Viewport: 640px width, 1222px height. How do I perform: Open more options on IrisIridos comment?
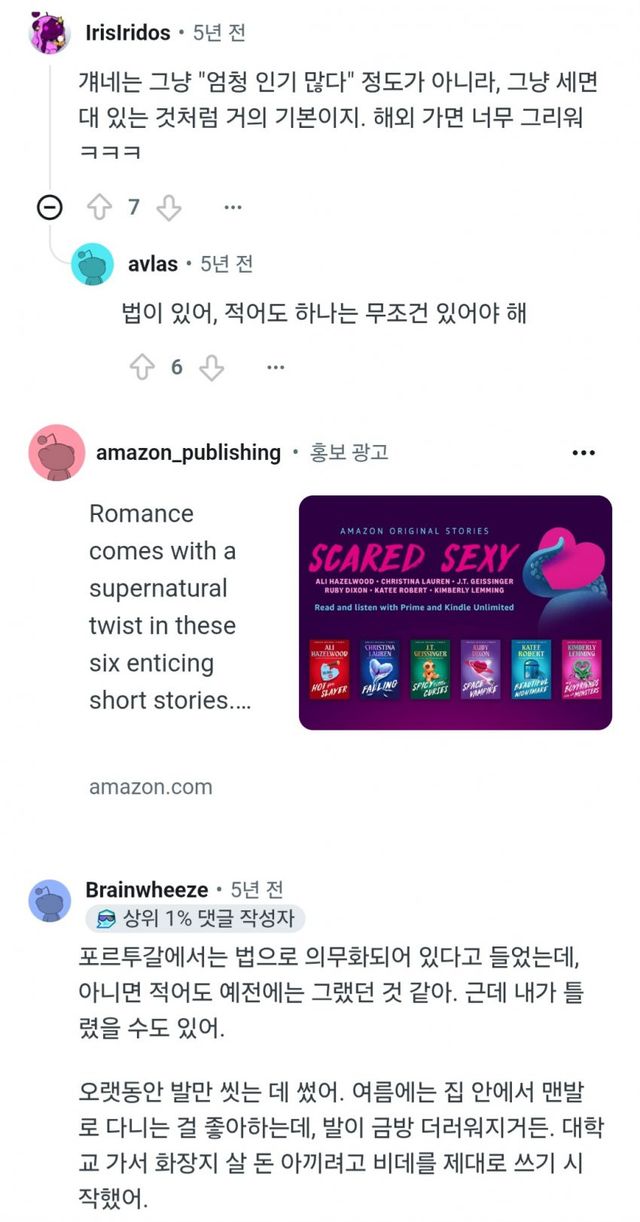pos(233,207)
